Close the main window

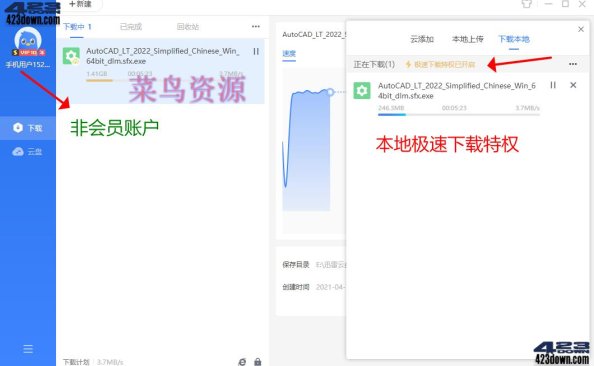coord(582,4)
